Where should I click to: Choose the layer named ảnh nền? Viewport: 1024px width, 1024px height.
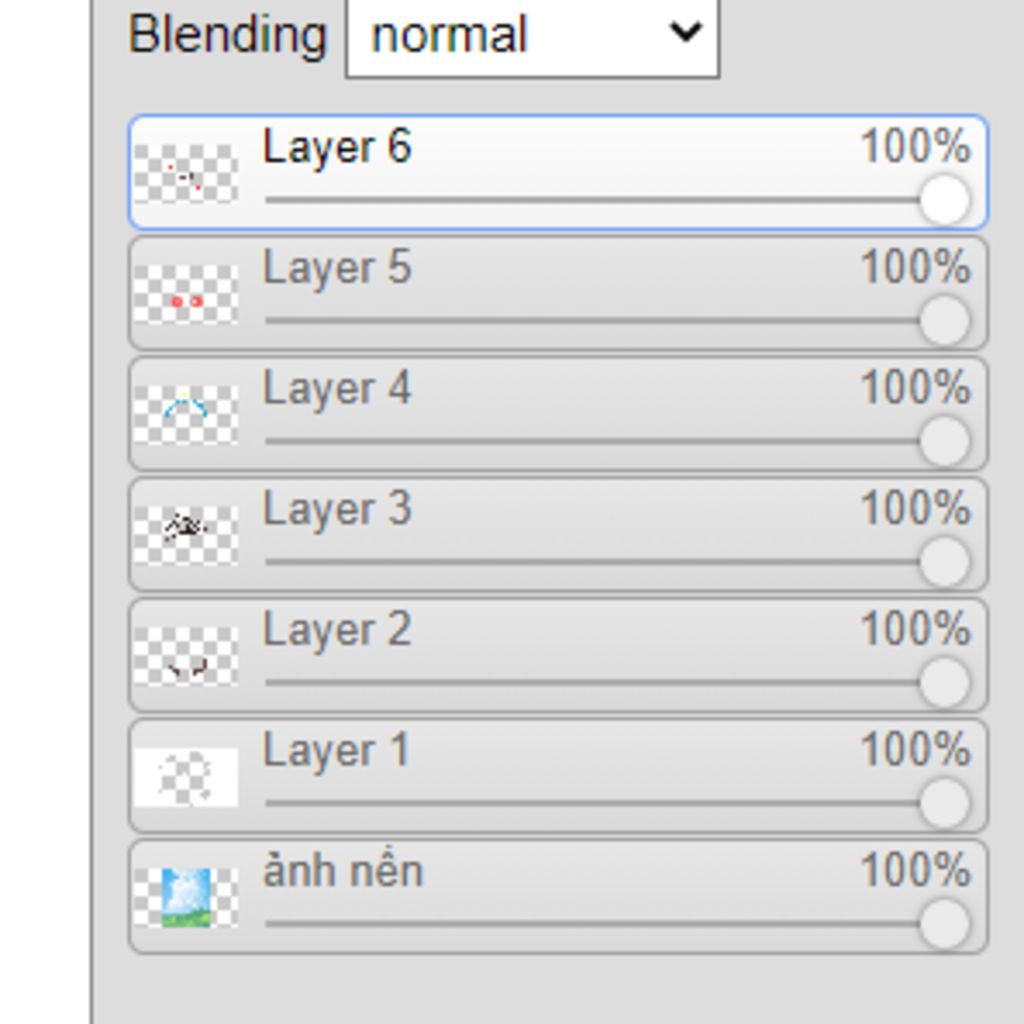coord(342,871)
